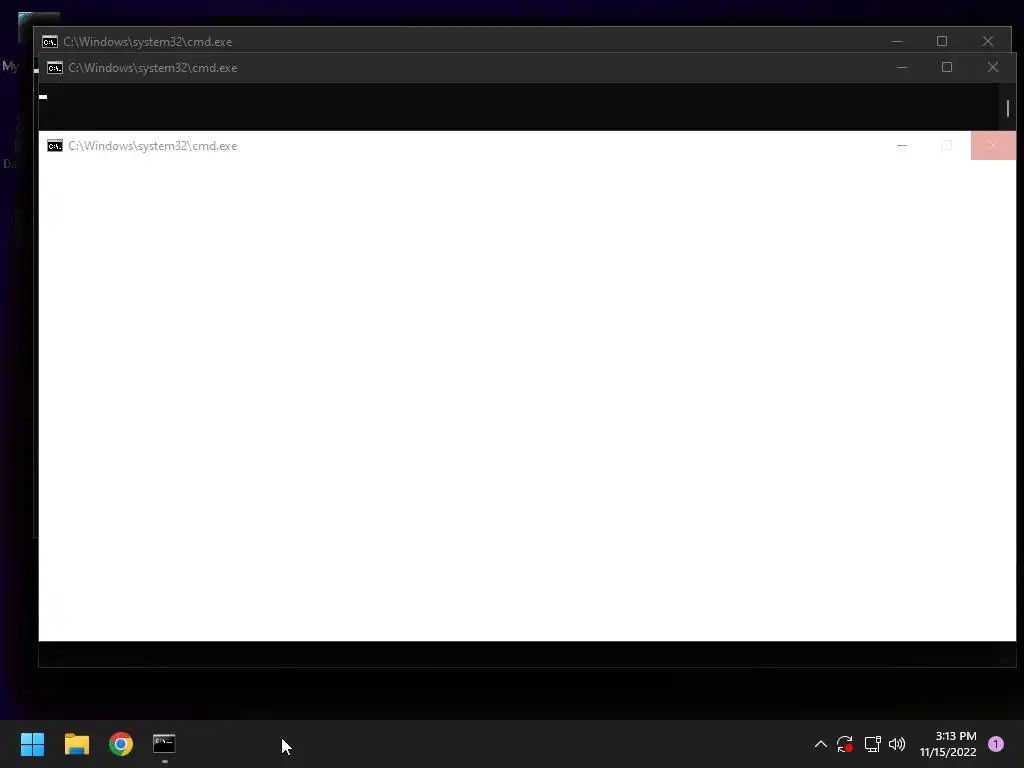
Task: Maximize the middle cmd.exe window
Action: point(947,67)
